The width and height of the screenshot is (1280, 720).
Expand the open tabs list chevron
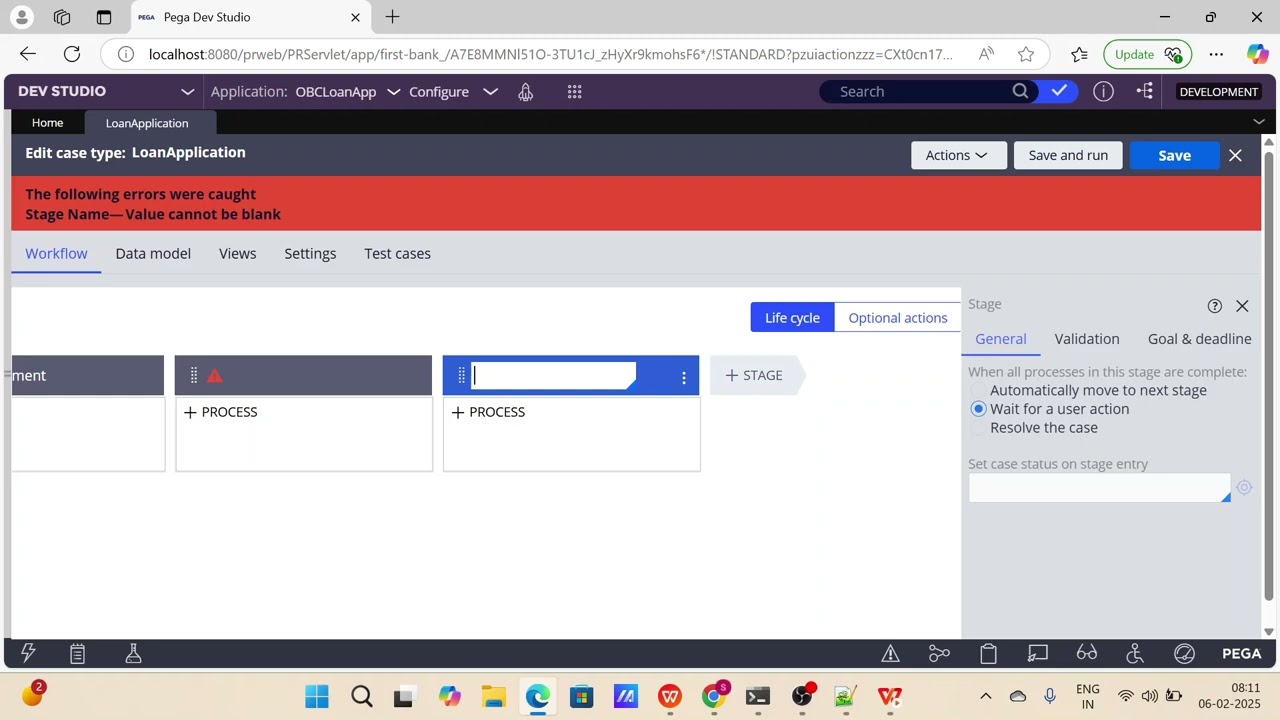coord(1259,121)
